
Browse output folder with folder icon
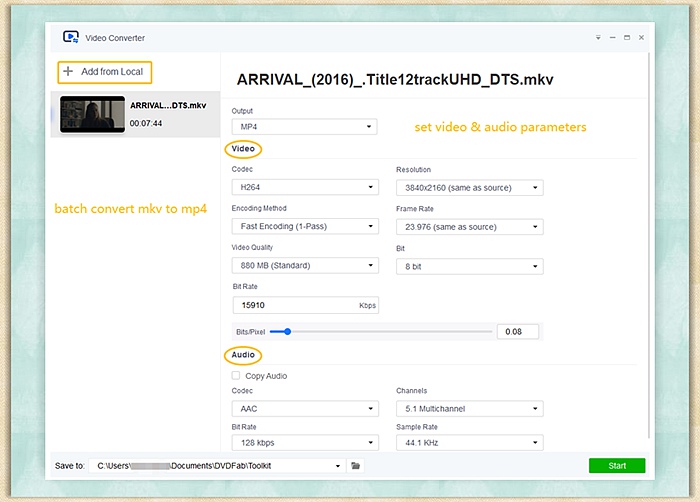click(355, 466)
